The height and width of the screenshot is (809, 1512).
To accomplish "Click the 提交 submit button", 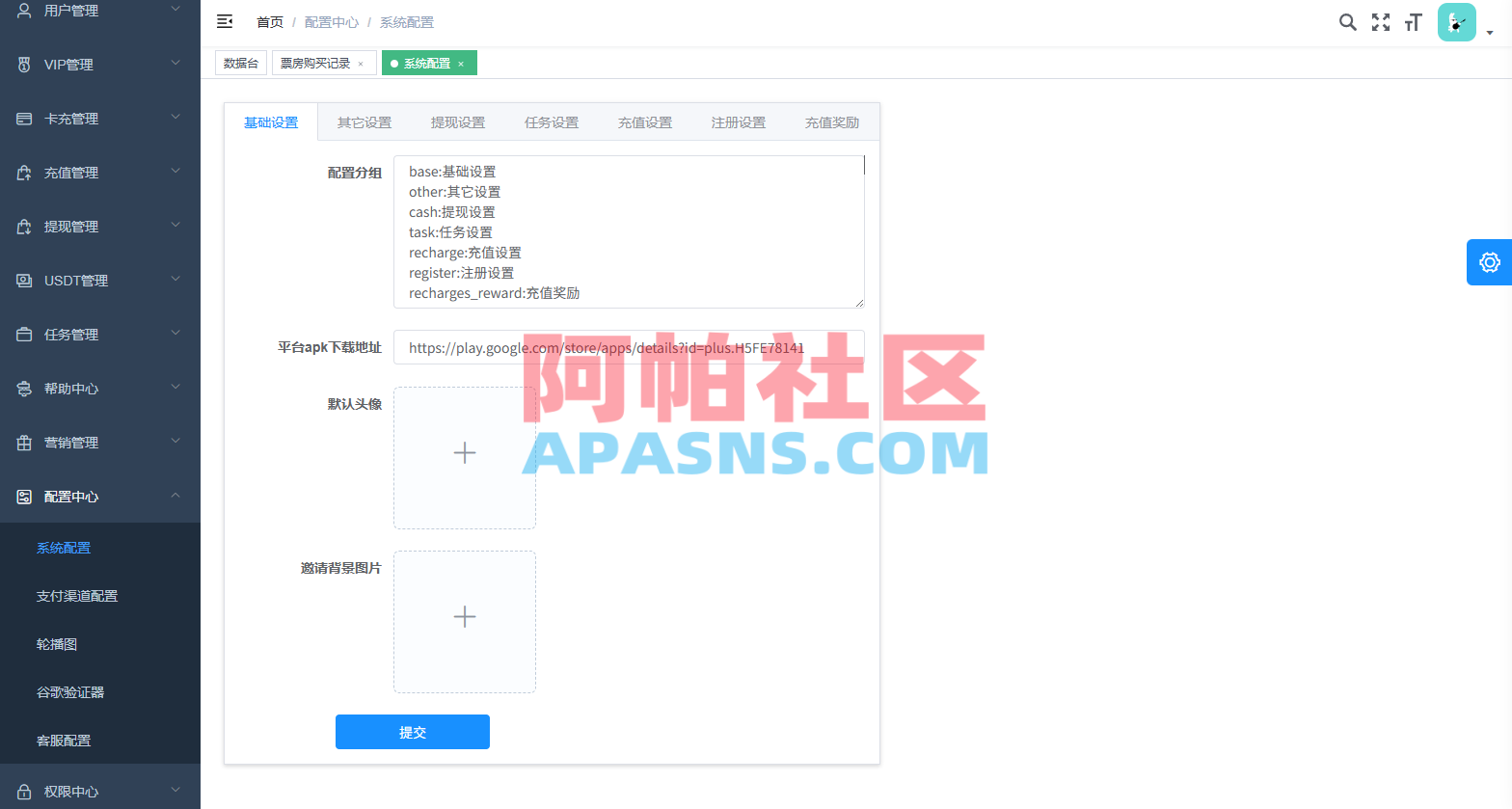I will (x=413, y=732).
